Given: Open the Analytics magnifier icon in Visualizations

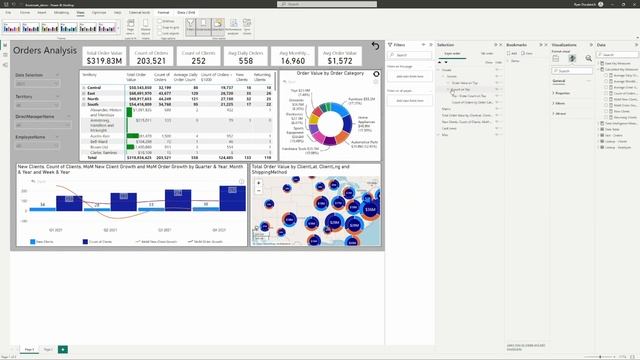Looking at the screenshot, I should (589, 59).
